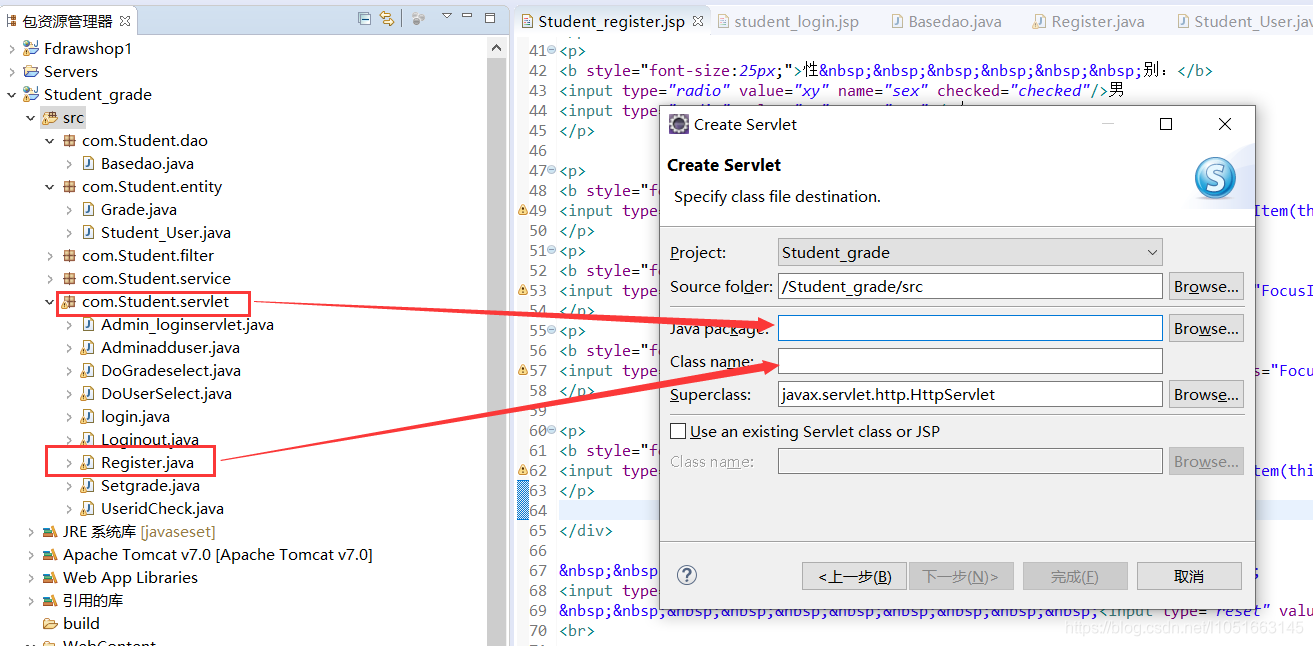Click com.Student.service package icon
The height and width of the screenshot is (646, 1313).
coord(69,278)
